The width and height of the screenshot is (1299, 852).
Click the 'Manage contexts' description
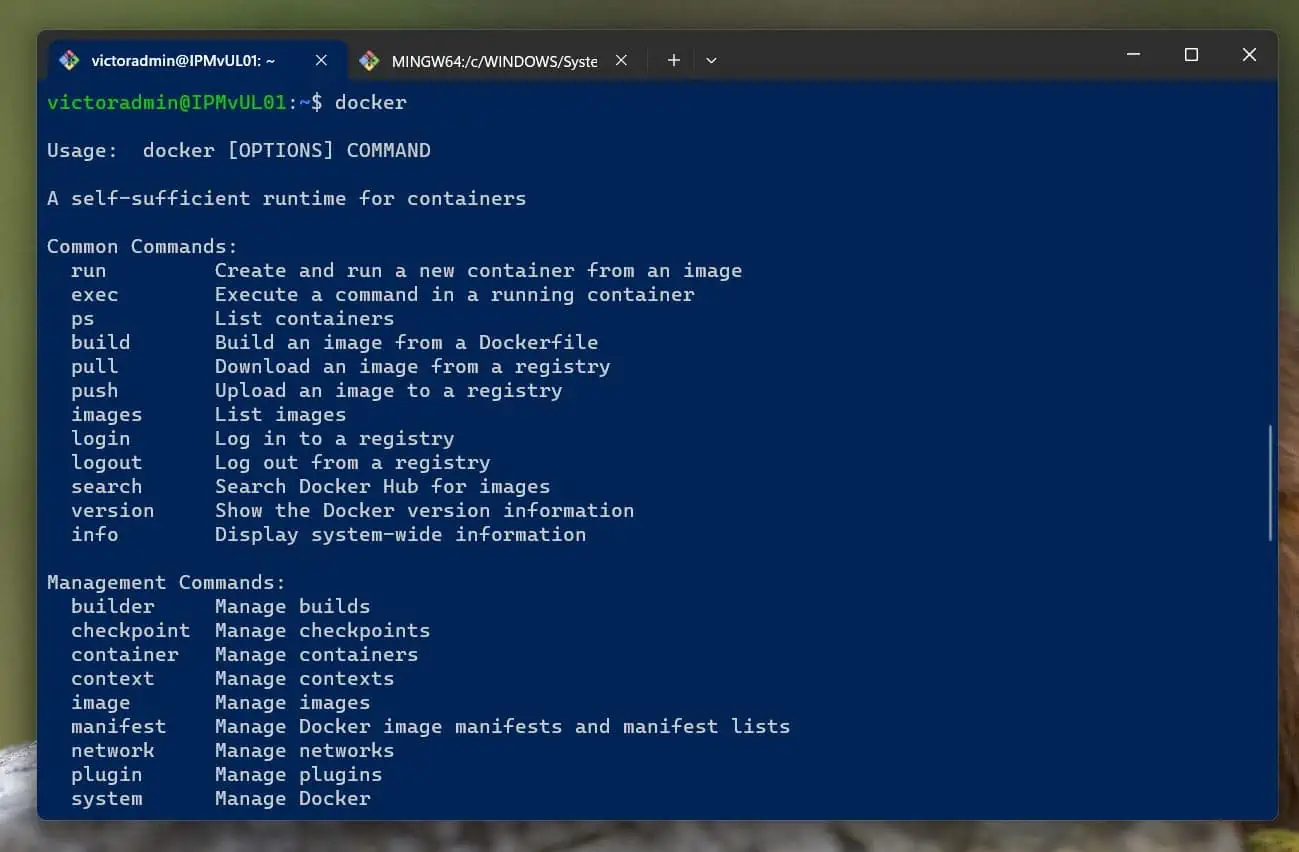pos(305,678)
